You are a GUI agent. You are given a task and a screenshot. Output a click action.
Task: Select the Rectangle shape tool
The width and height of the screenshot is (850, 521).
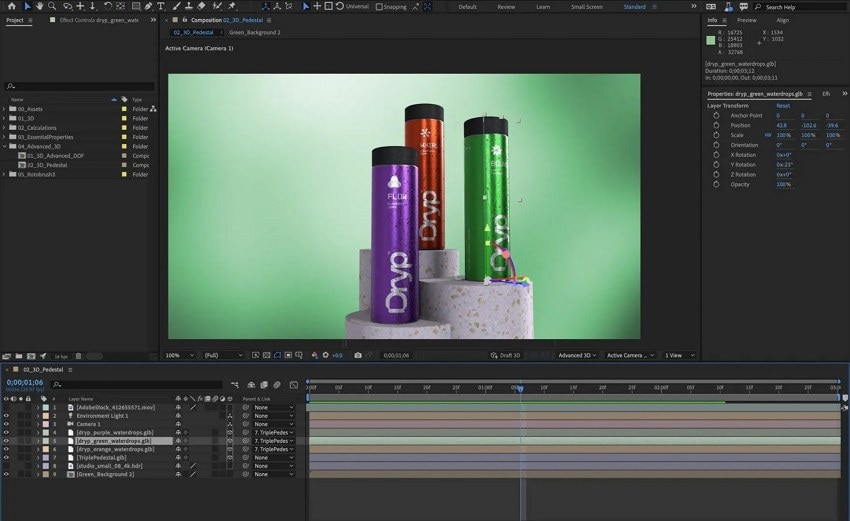click(136, 7)
